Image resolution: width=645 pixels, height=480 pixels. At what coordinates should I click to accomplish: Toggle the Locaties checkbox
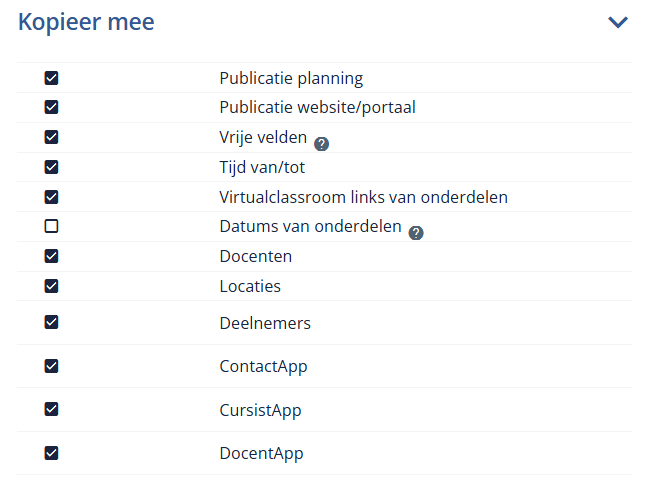51,286
